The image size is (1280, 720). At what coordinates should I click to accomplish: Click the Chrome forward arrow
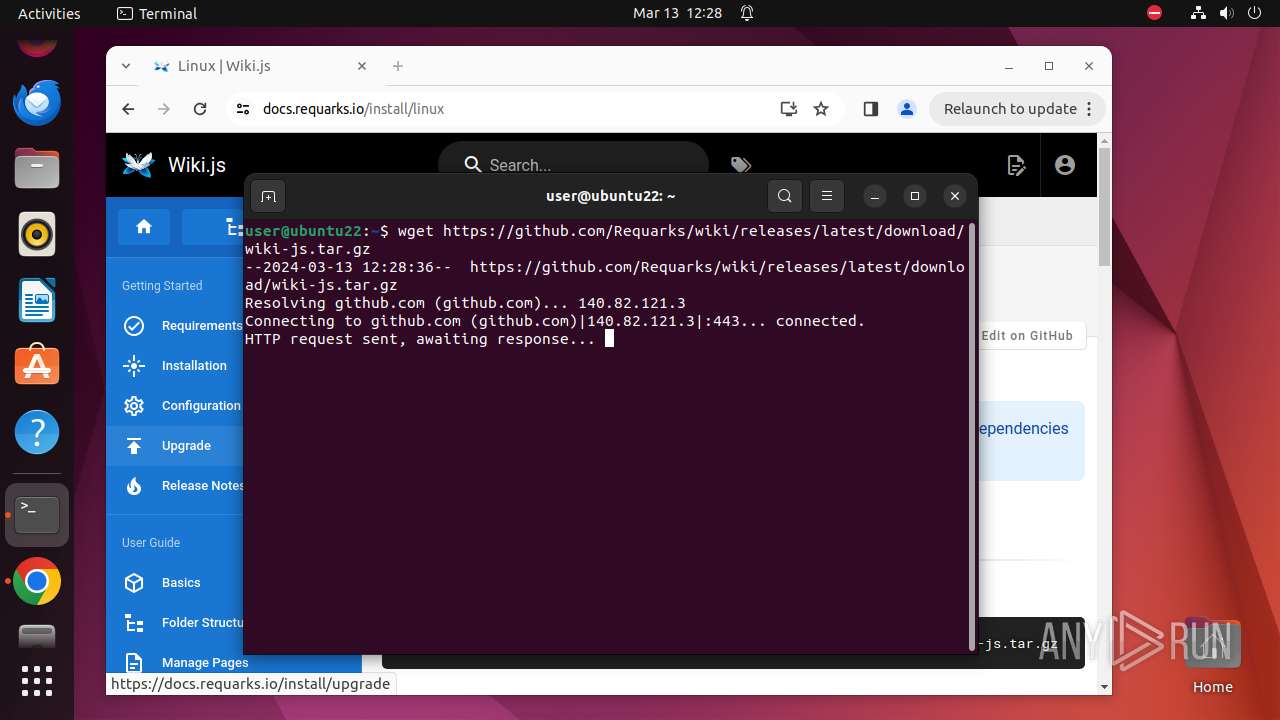pyautogui.click(x=164, y=109)
